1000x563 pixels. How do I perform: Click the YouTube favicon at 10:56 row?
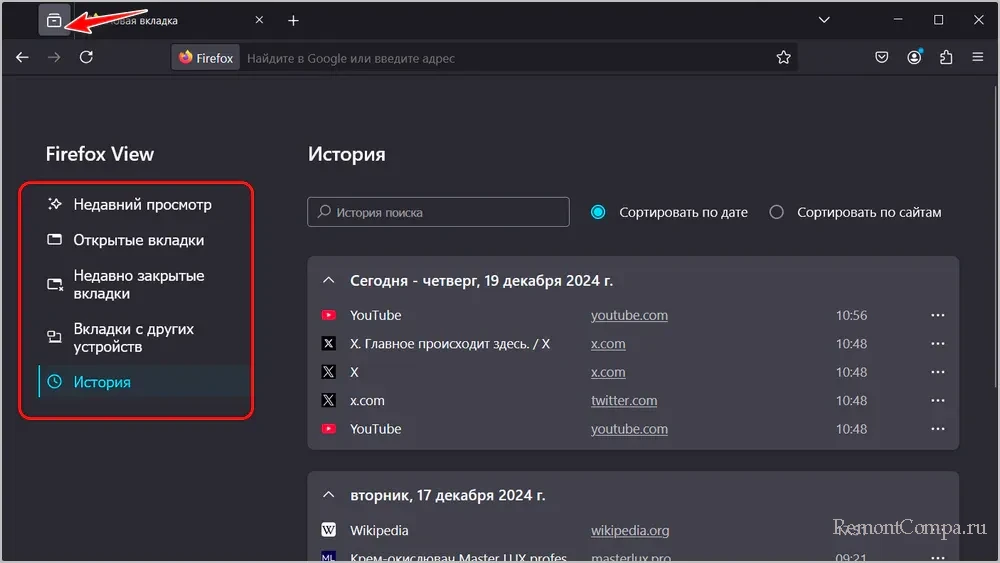point(328,316)
